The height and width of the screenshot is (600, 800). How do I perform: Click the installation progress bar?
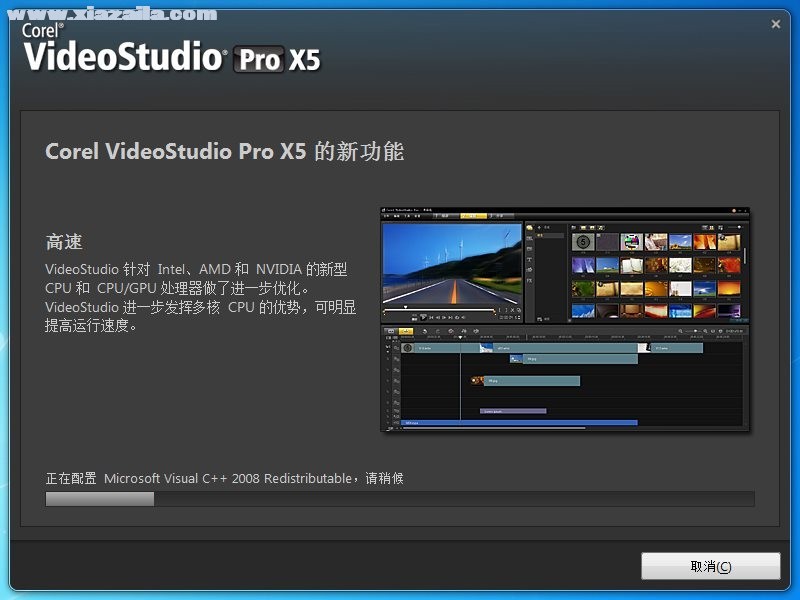click(400, 499)
